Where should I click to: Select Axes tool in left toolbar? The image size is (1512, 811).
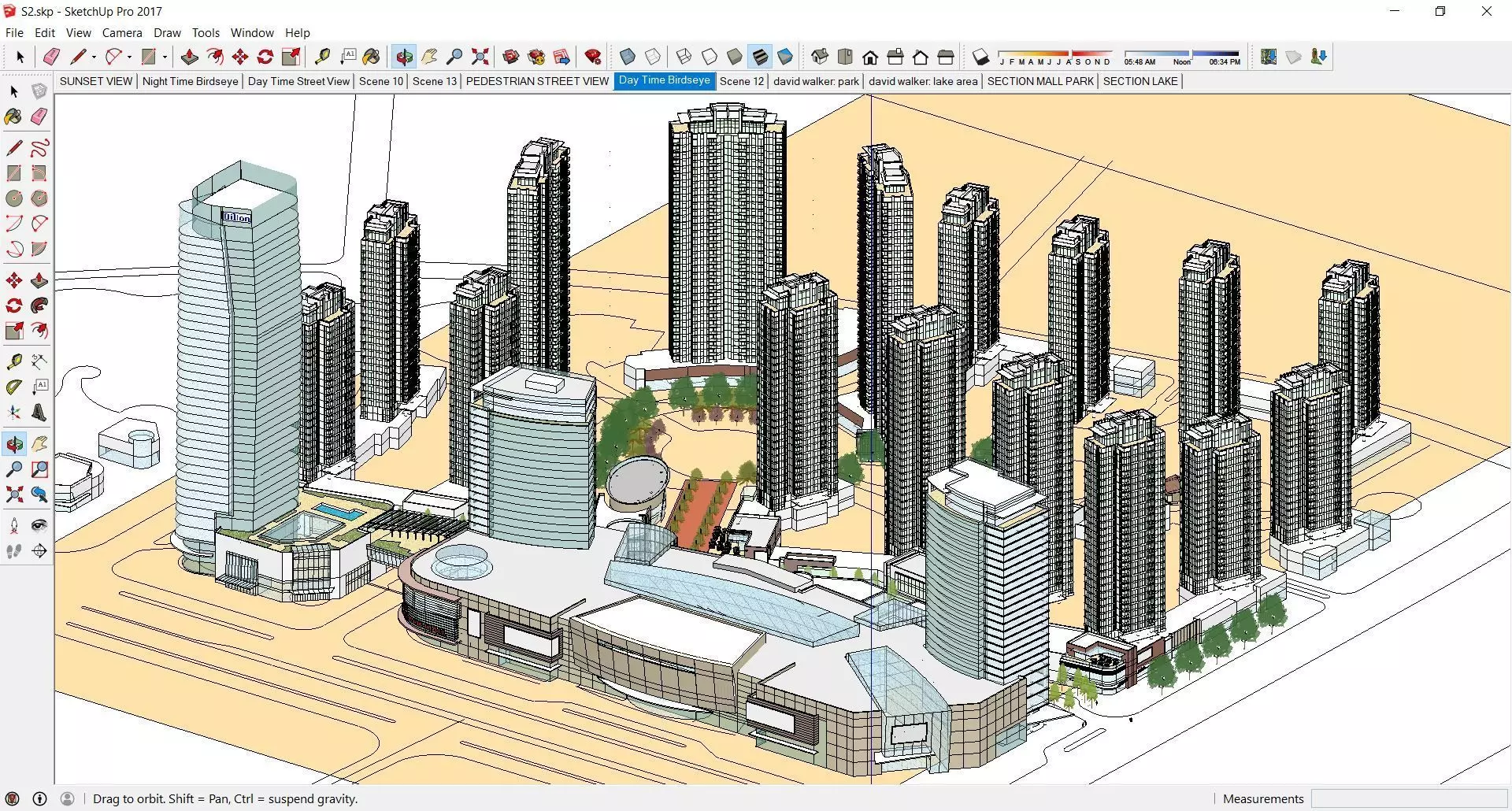[x=14, y=413]
